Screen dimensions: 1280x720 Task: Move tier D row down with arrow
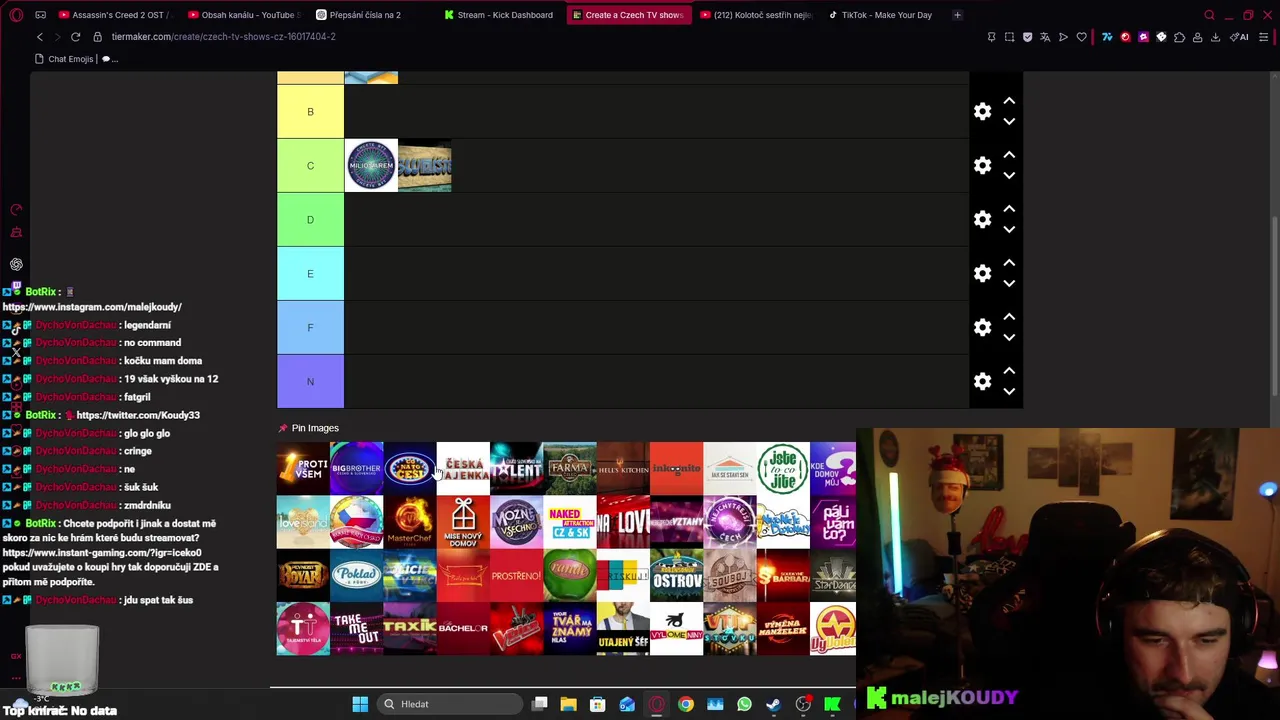click(1009, 230)
